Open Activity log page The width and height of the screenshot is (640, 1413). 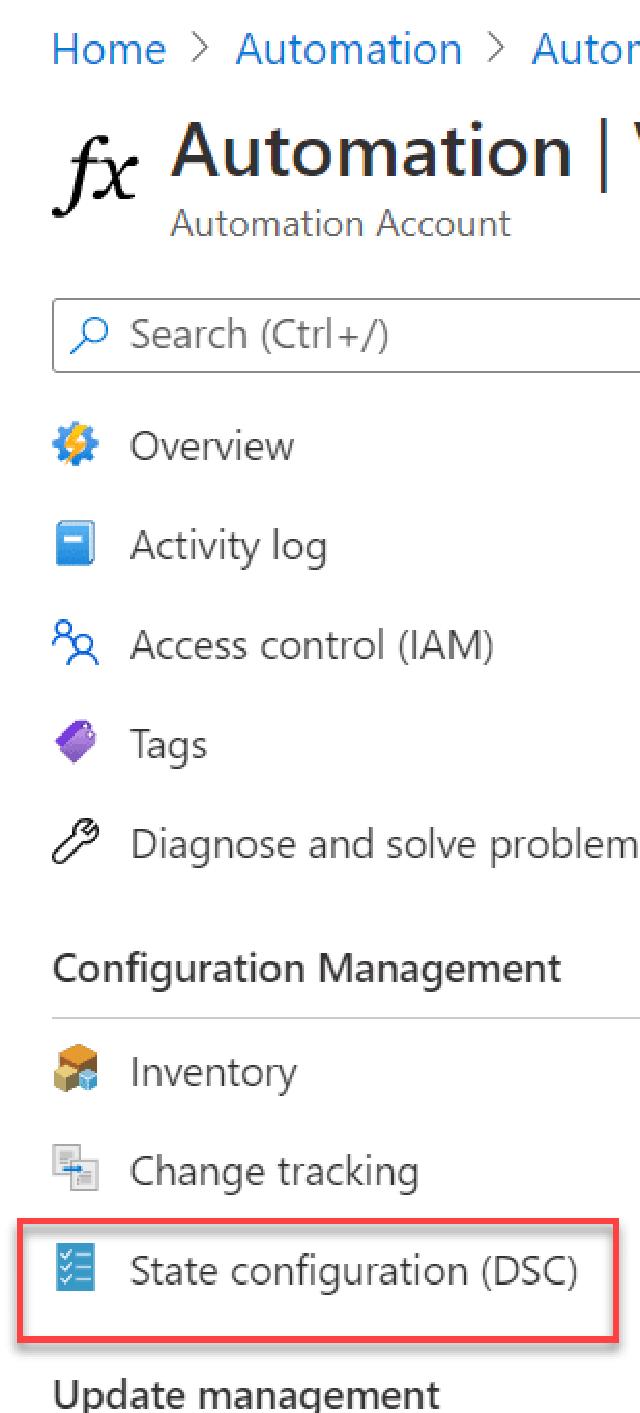(228, 546)
